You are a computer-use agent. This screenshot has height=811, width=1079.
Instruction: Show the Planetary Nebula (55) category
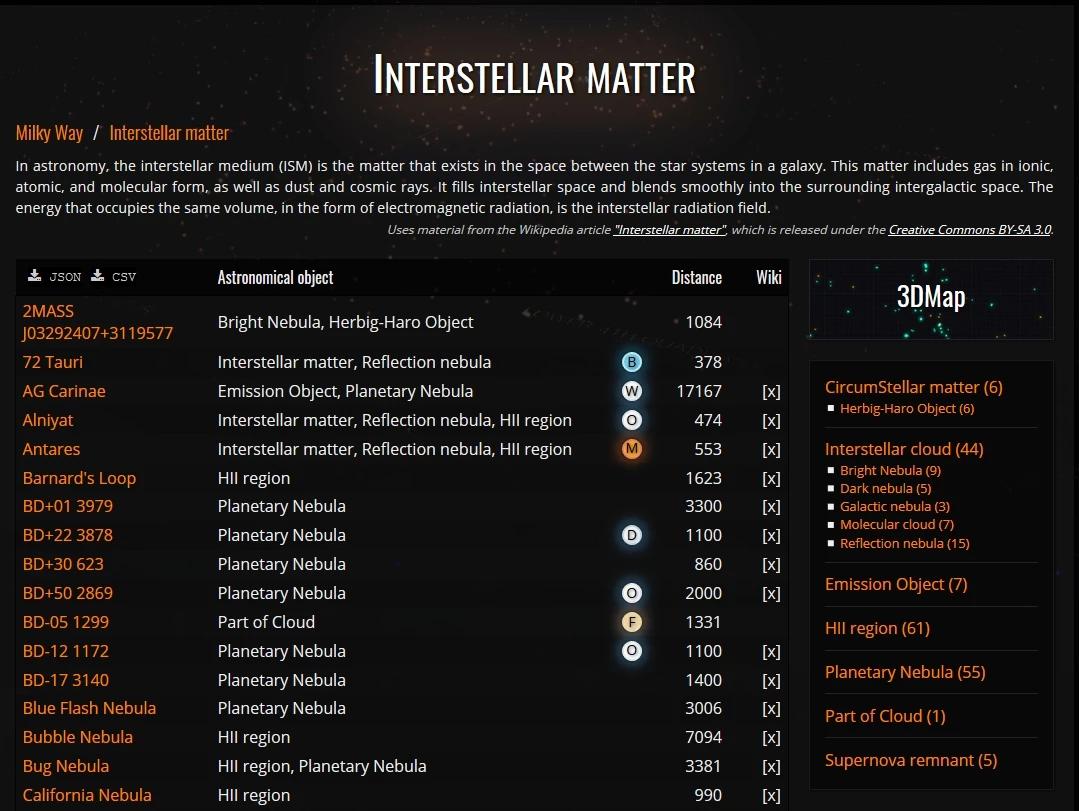905,672
